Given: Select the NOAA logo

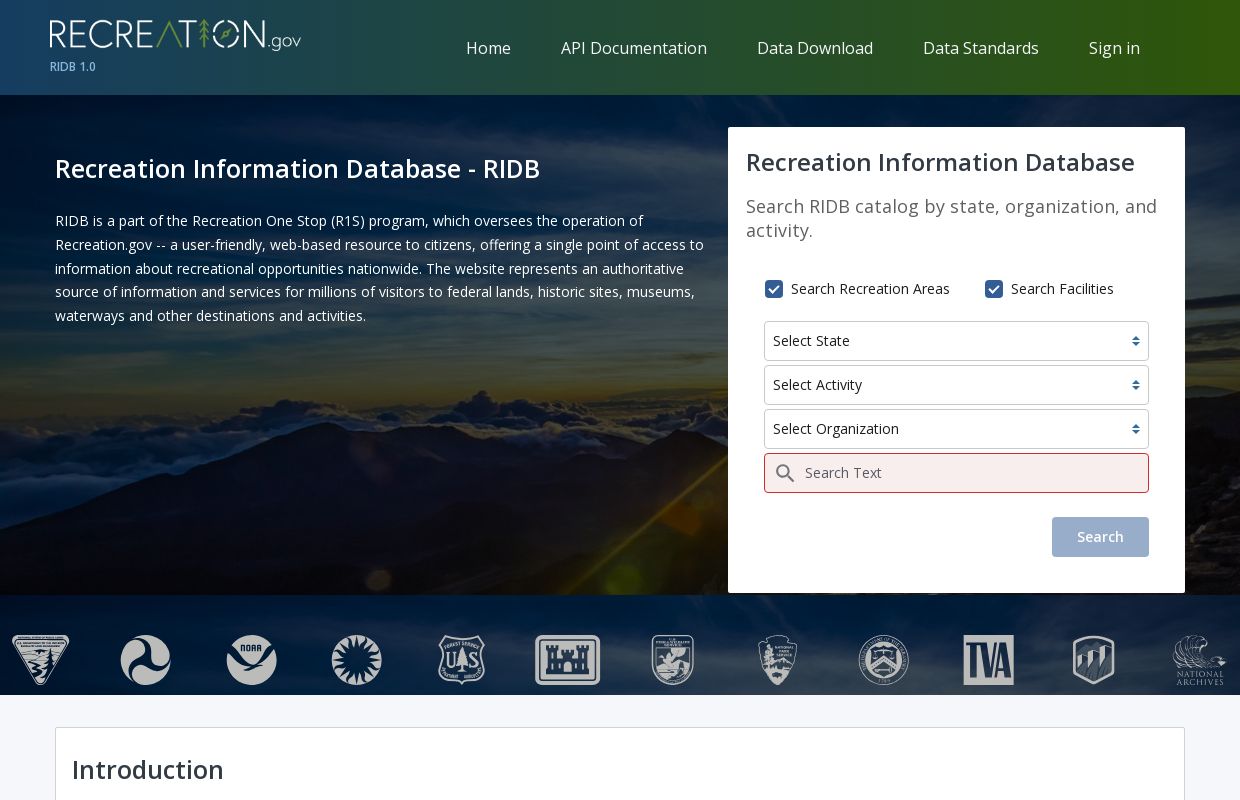Looking at the screenshot, I should (x=251, y=660).
